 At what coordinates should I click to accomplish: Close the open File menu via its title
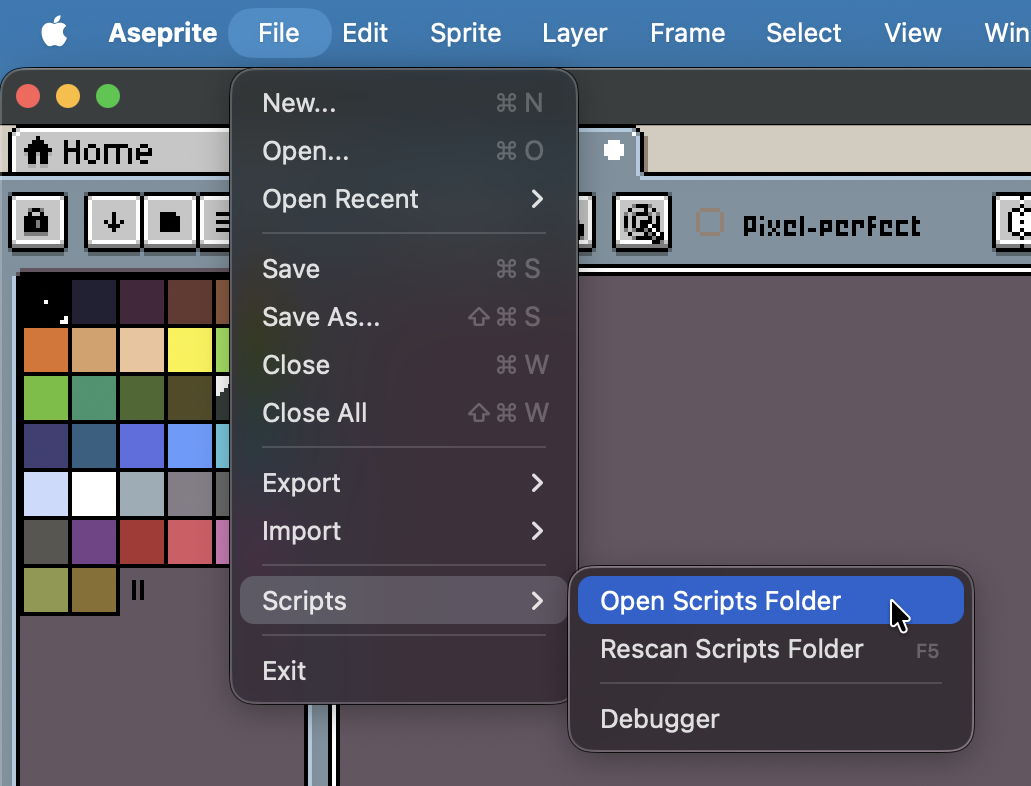(279, 32)
